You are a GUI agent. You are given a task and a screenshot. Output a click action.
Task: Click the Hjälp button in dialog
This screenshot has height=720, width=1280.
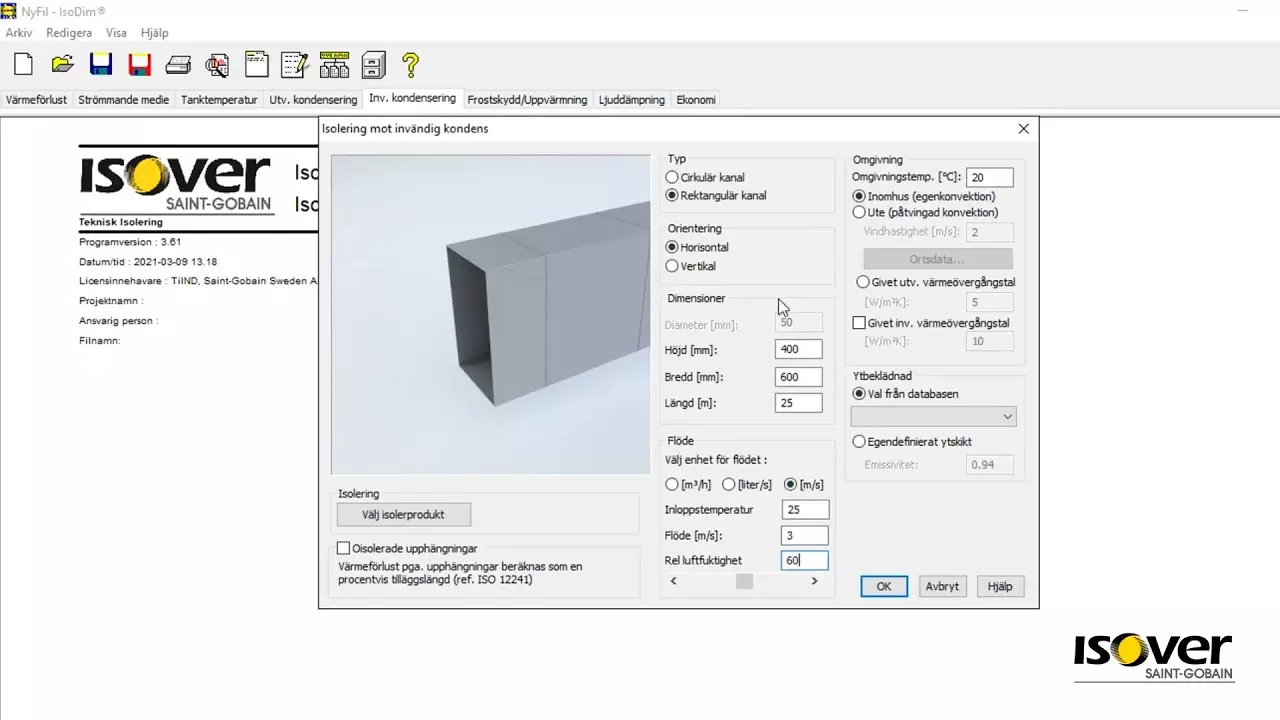[x=1000, y=587]
